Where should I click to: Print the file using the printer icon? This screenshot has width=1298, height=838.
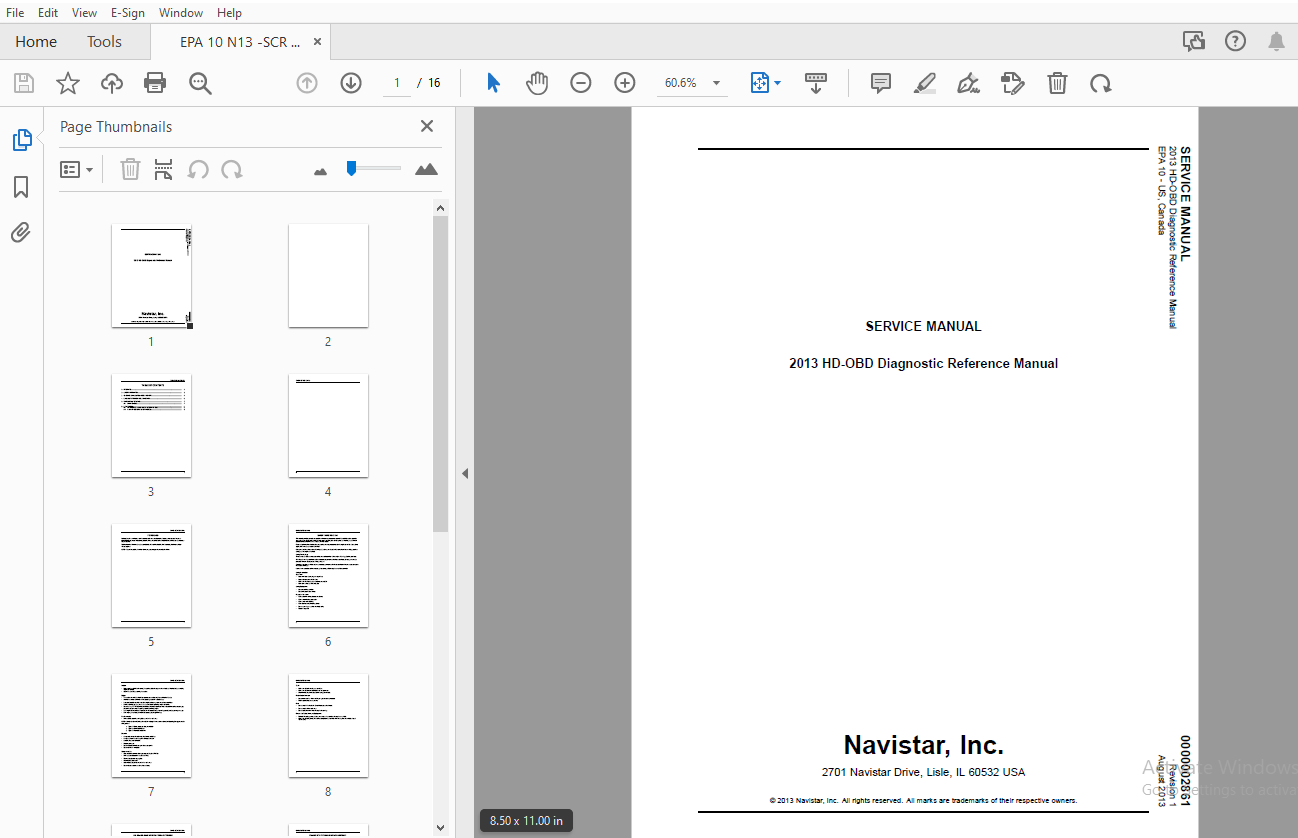point(156,83)
